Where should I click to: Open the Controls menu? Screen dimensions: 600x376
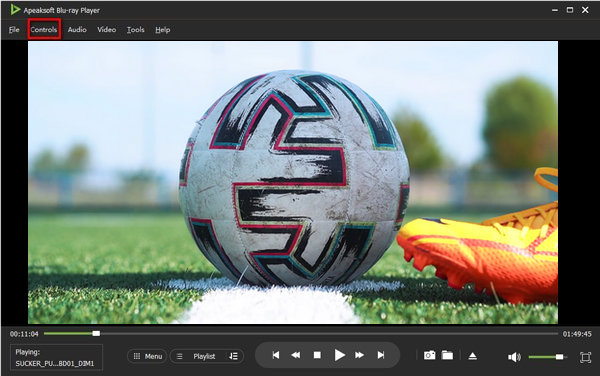point(44,29)
